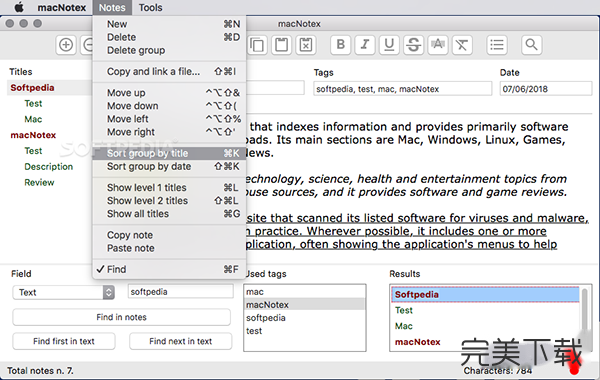Select the softpedia tag in Used tags
The width and height of the screenshot is (600, 380).
pyautogui.click(x=305, y=318)
